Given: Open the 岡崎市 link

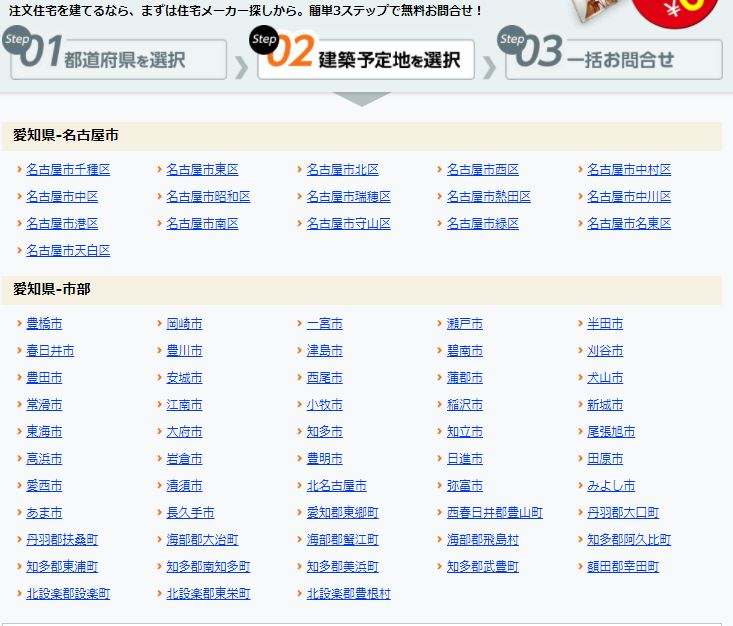Looking at the screenshot, I should tap(184, 324).
